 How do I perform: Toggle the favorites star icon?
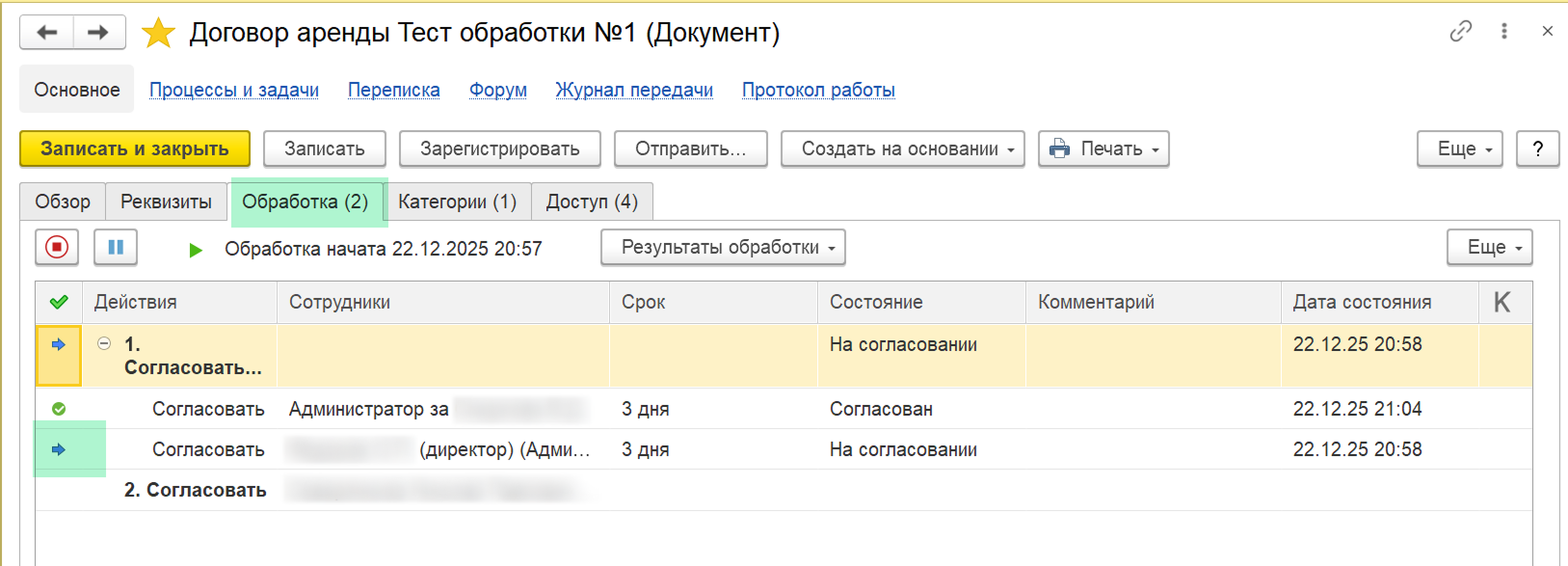point(158,34)
